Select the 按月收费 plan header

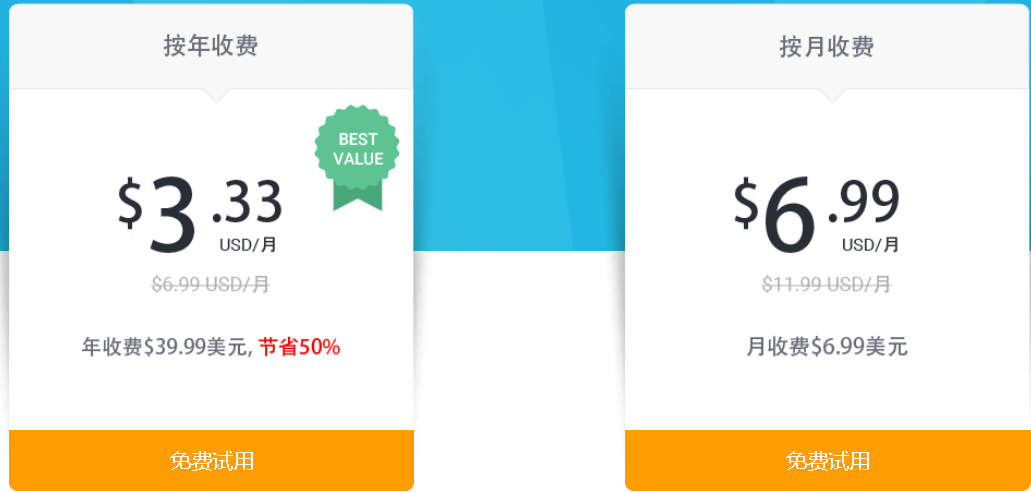827,46
